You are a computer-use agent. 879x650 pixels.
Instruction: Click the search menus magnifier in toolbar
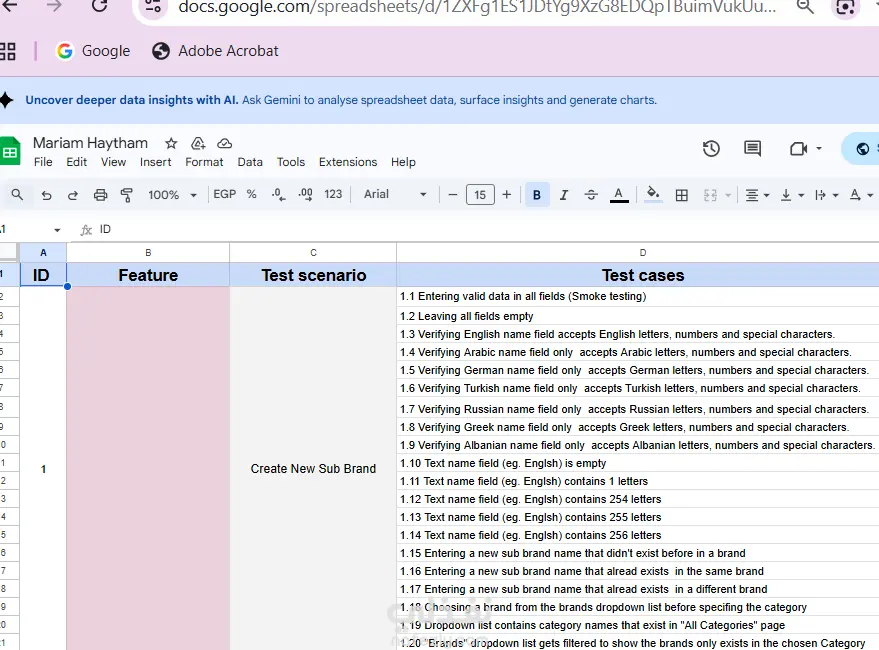pos(17,195)
